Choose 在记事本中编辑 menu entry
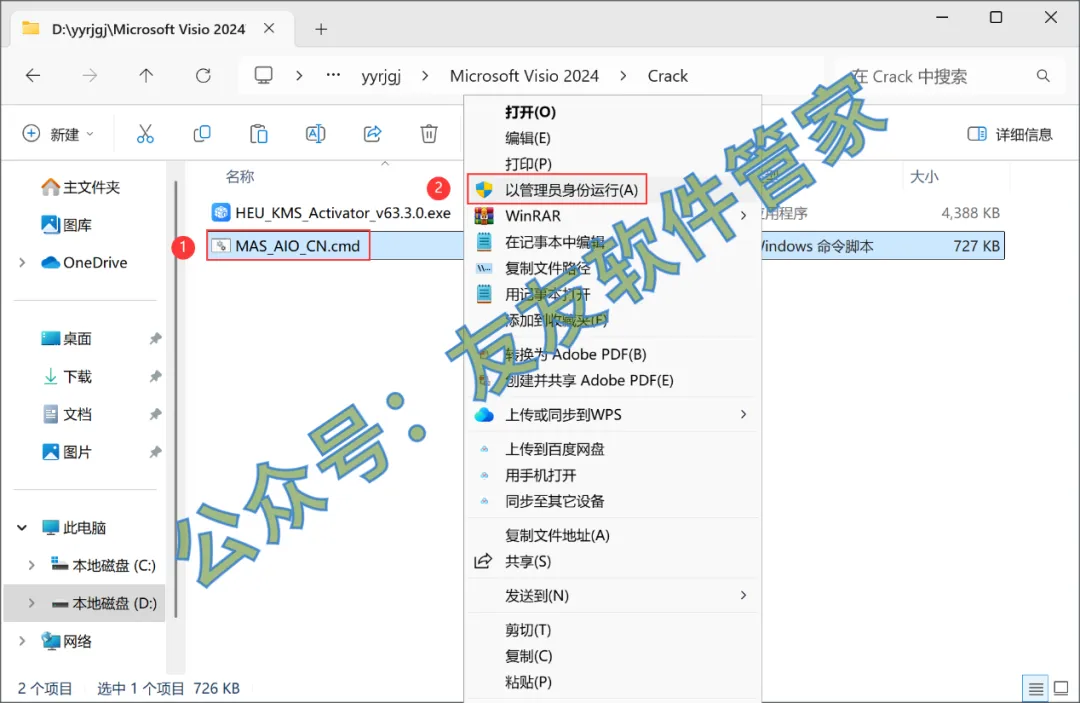The width and height of the screenshot is (1080, 703). [613, 242]
